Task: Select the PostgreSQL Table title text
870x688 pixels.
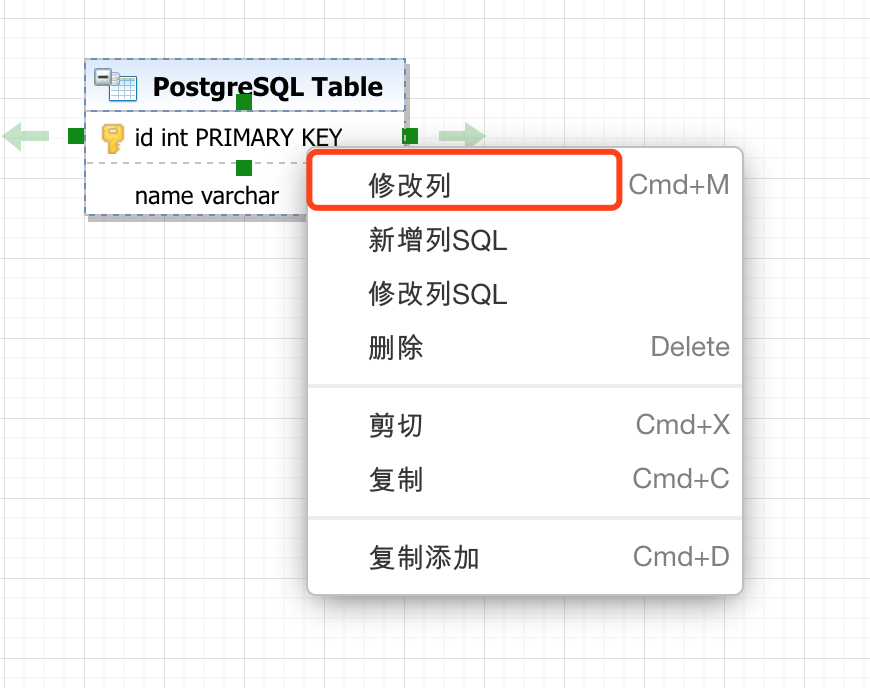Action: click(x=267, y=87)
